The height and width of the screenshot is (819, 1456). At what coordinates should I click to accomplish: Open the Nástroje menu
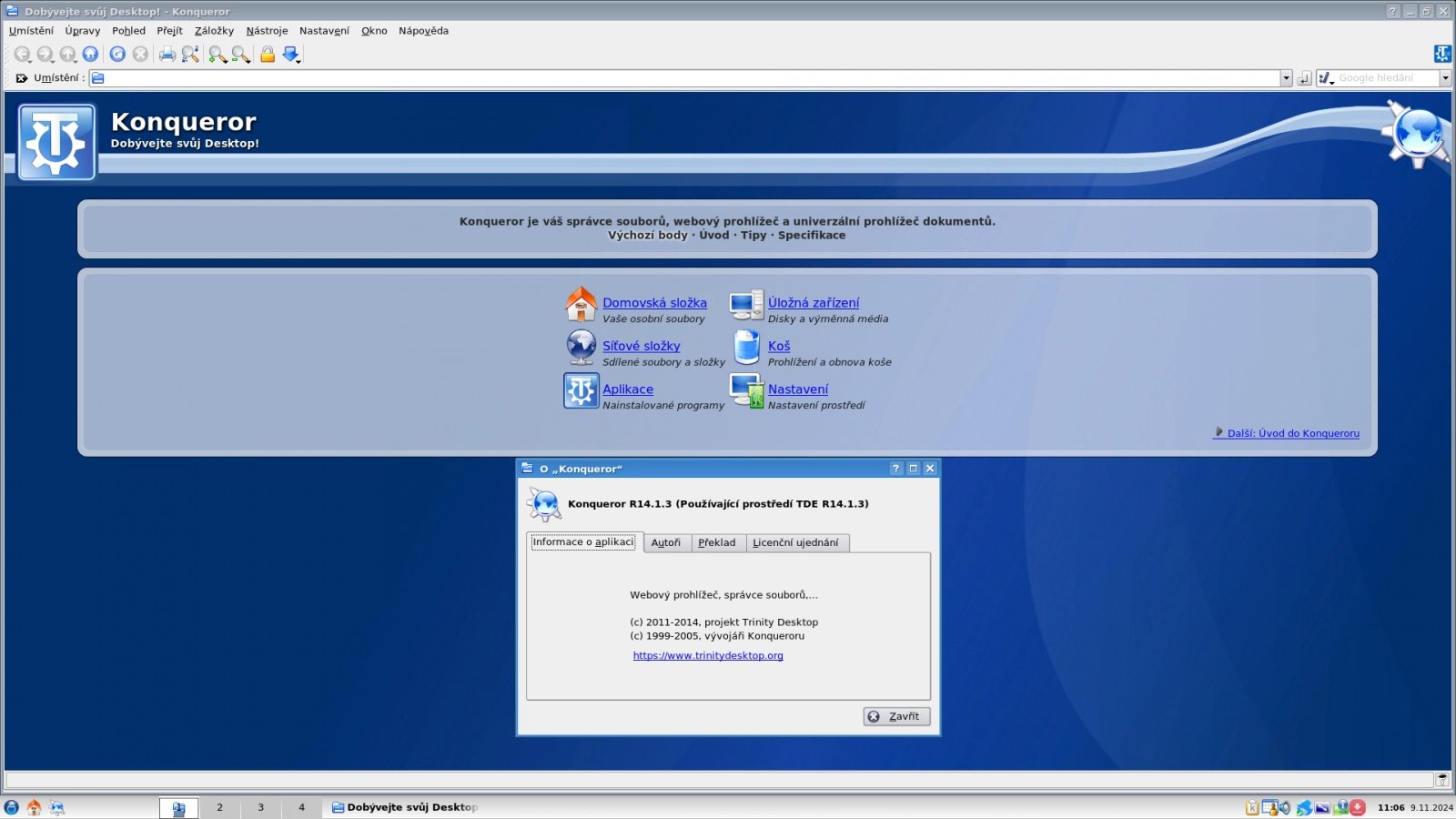[267, 31]
